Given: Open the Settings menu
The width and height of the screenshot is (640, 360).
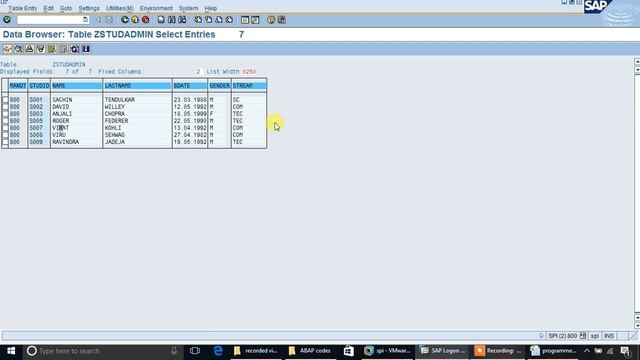Looking at the screenshot, I should (x=89, y=8).
